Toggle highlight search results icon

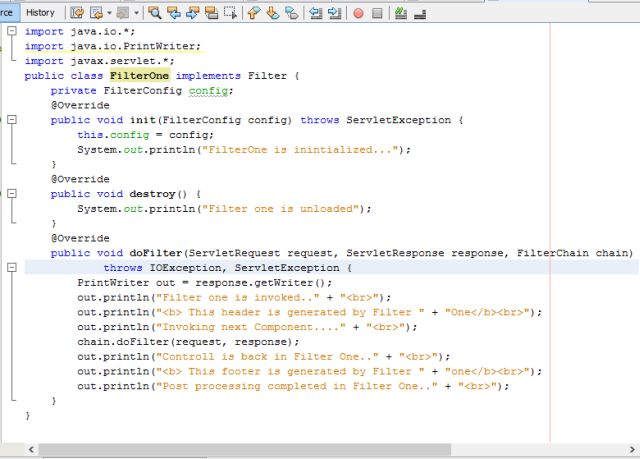point(211,13)
